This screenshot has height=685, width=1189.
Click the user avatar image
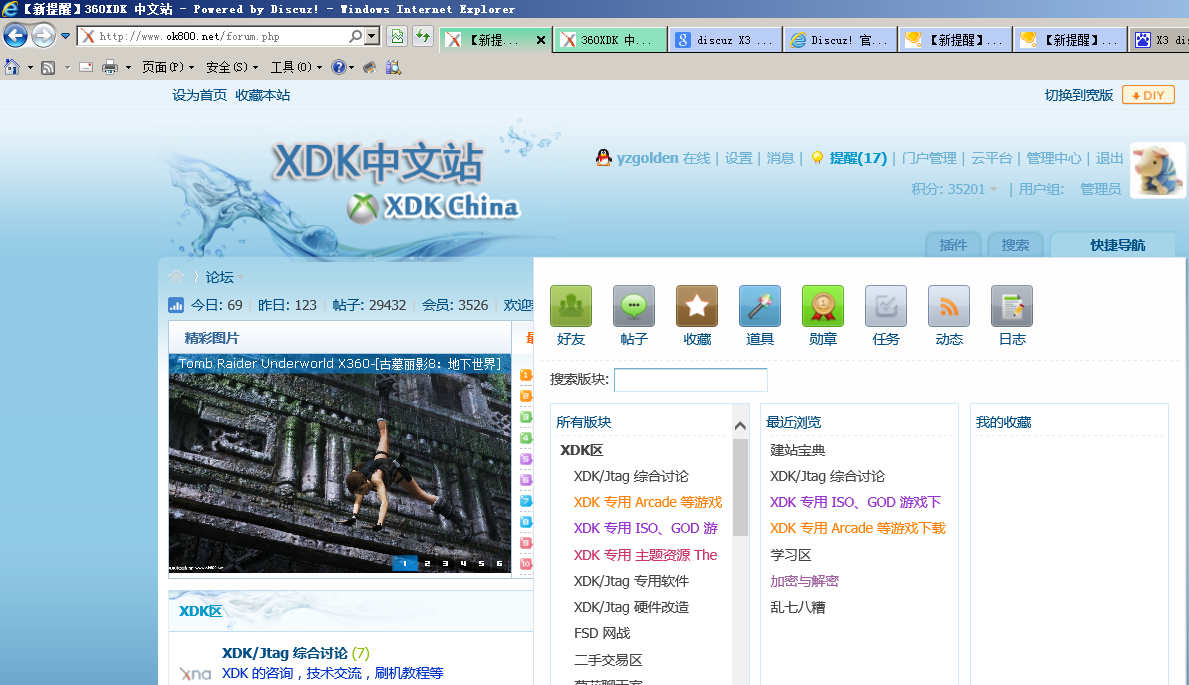point(1157,171)
